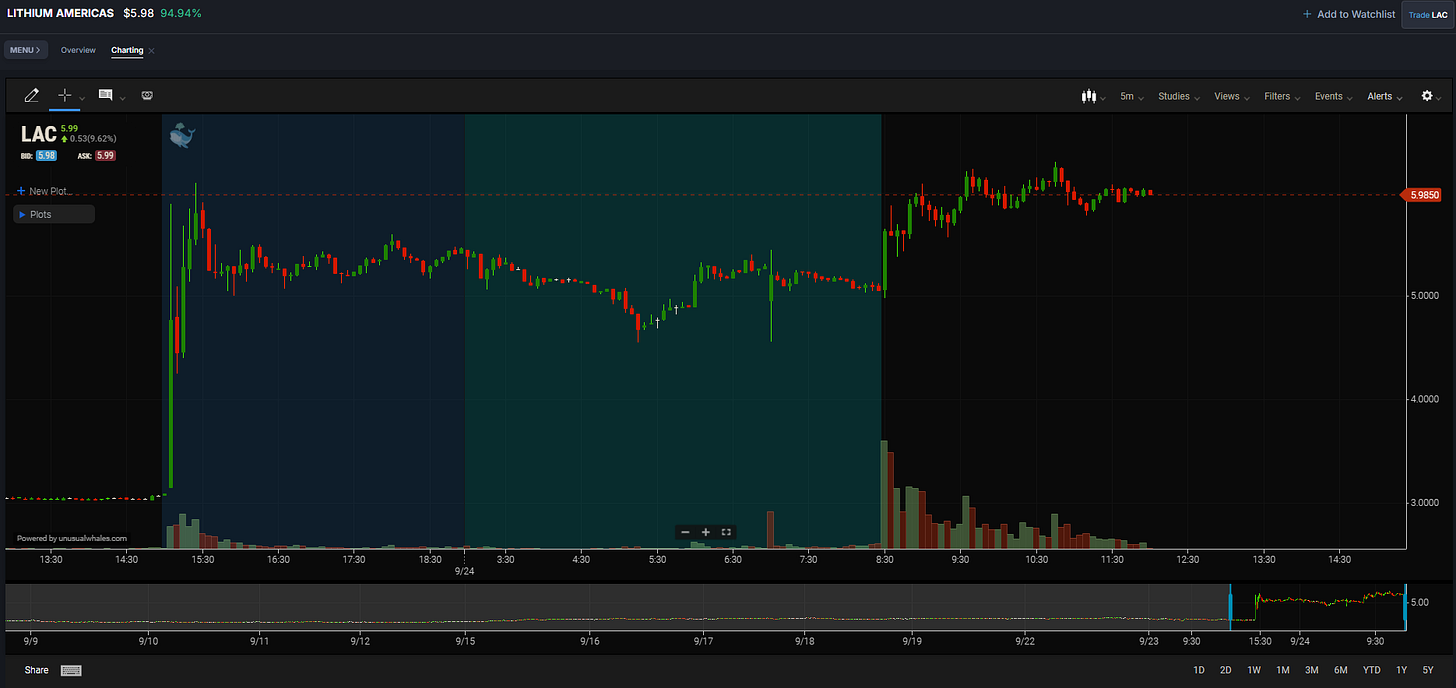Toggle the drawings visibility eye icon
The width and height of the screenshot is (1456, 688).
[x=147, y=96]
